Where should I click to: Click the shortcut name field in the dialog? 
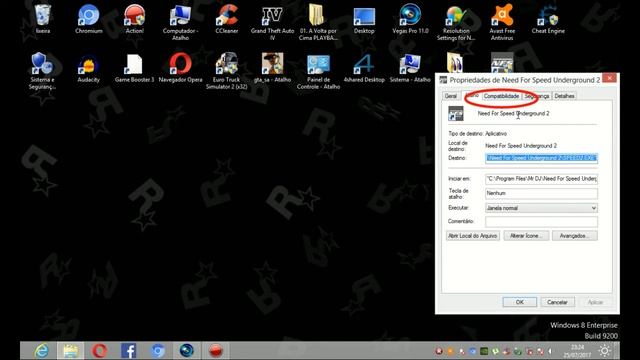click(537, 113)
